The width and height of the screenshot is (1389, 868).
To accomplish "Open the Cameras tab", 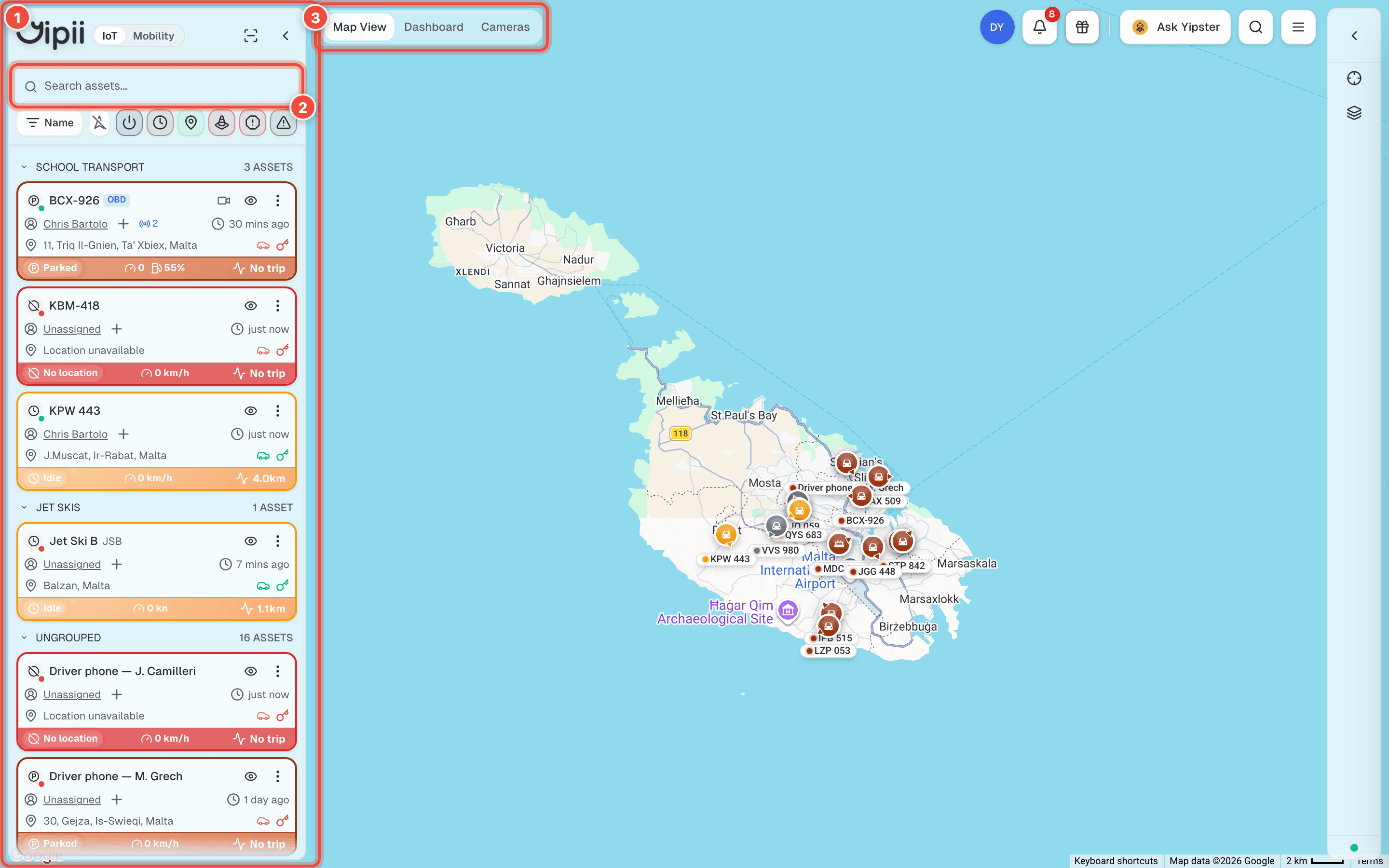I will 505,27.
